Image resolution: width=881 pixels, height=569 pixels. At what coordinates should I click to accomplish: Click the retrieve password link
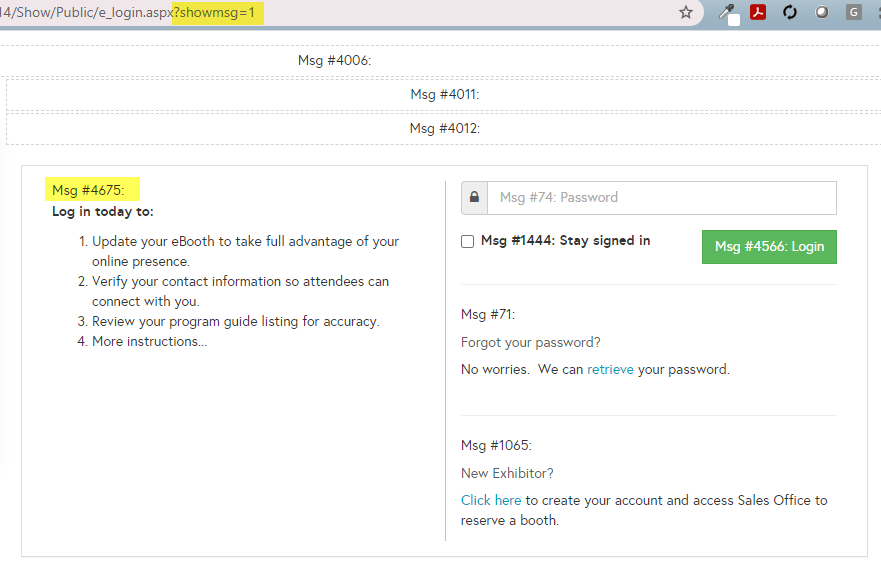(610, 369)
